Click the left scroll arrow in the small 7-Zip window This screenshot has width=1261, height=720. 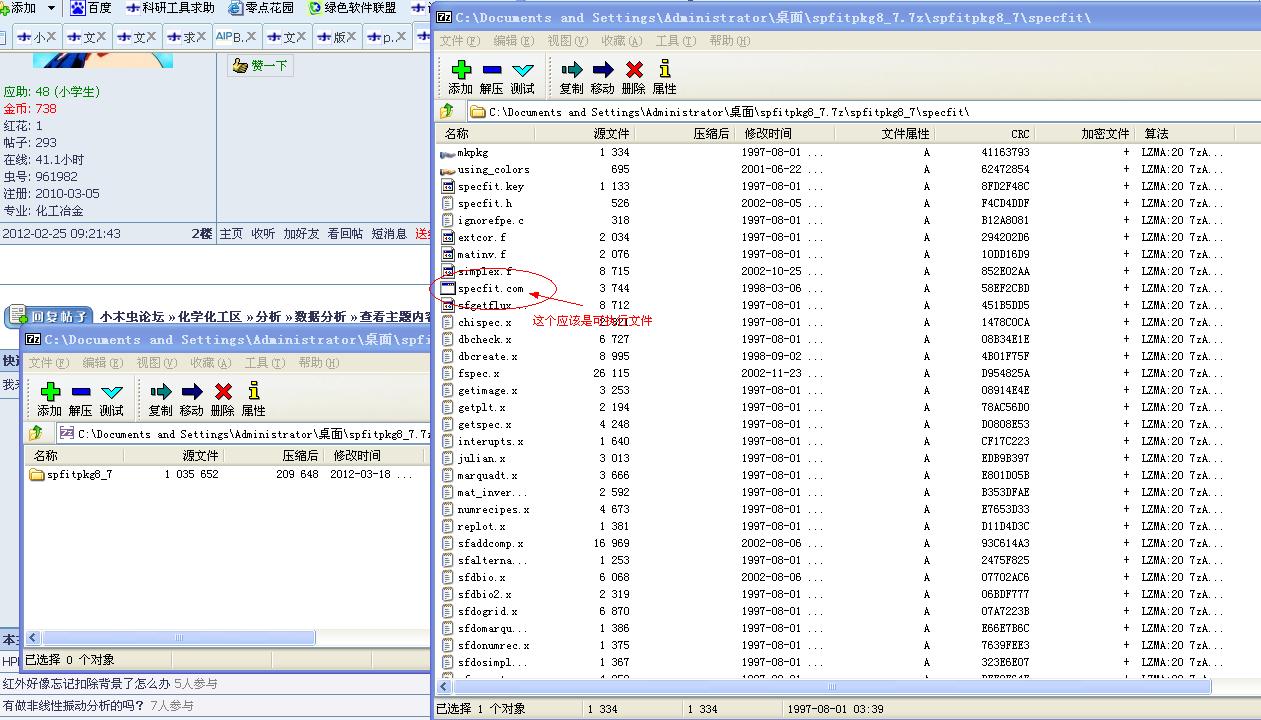pos(32,637)
